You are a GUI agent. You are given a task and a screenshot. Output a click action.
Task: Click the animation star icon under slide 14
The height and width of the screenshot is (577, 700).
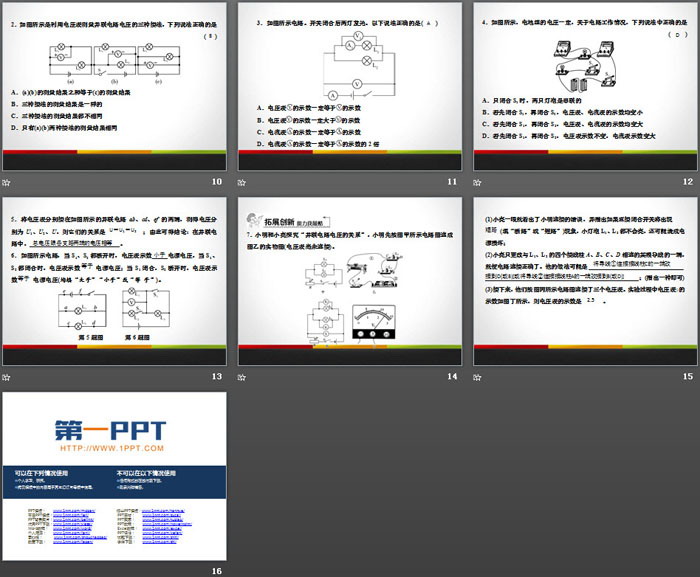tap(242, 377)
